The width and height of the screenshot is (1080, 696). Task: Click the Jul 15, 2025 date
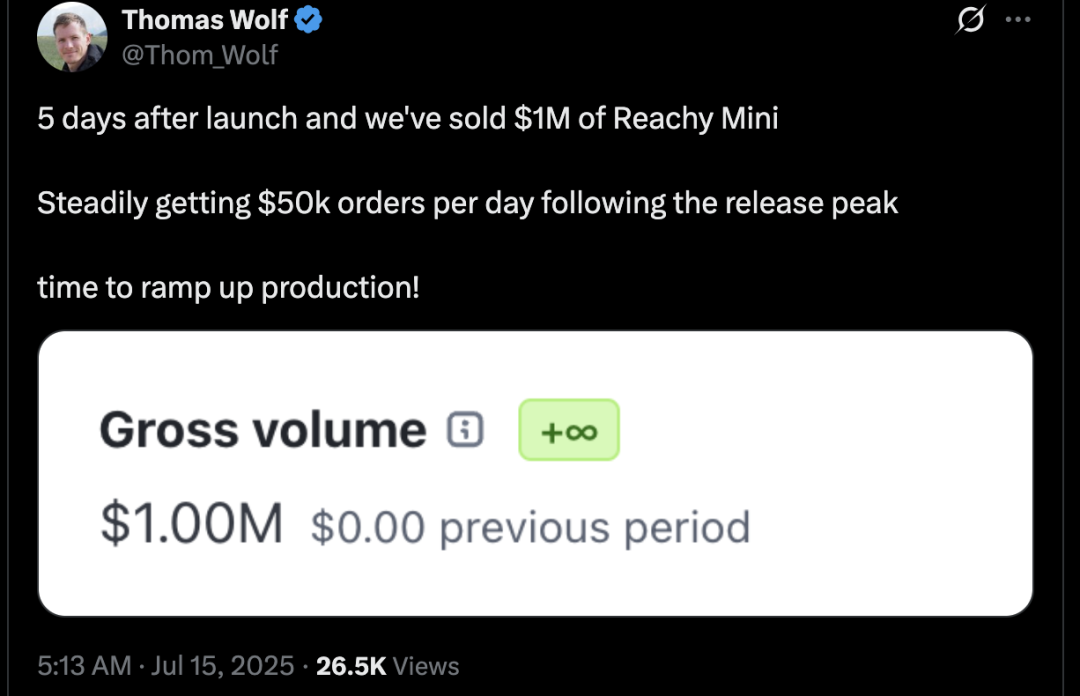click(222, 666)
